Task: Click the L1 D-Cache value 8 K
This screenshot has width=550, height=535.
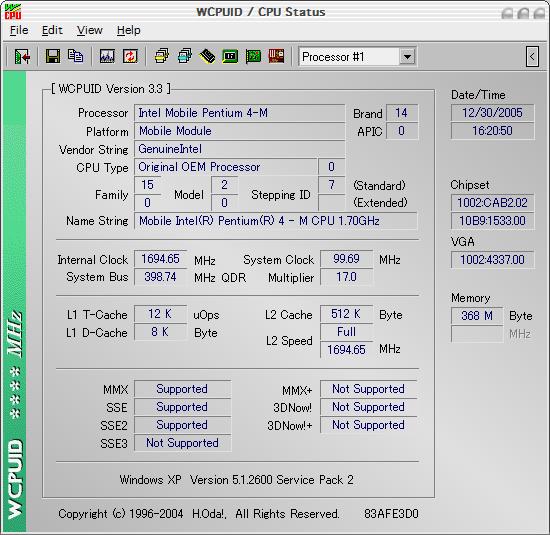Action: click(x=160, y=332)
